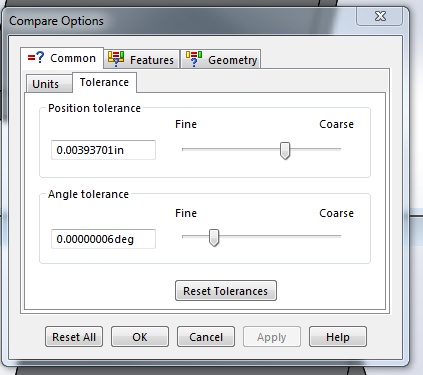The width and height of the screenshot is (423, 375).
Task: Click the Position tolerance value field
Action: coord(103,150)
